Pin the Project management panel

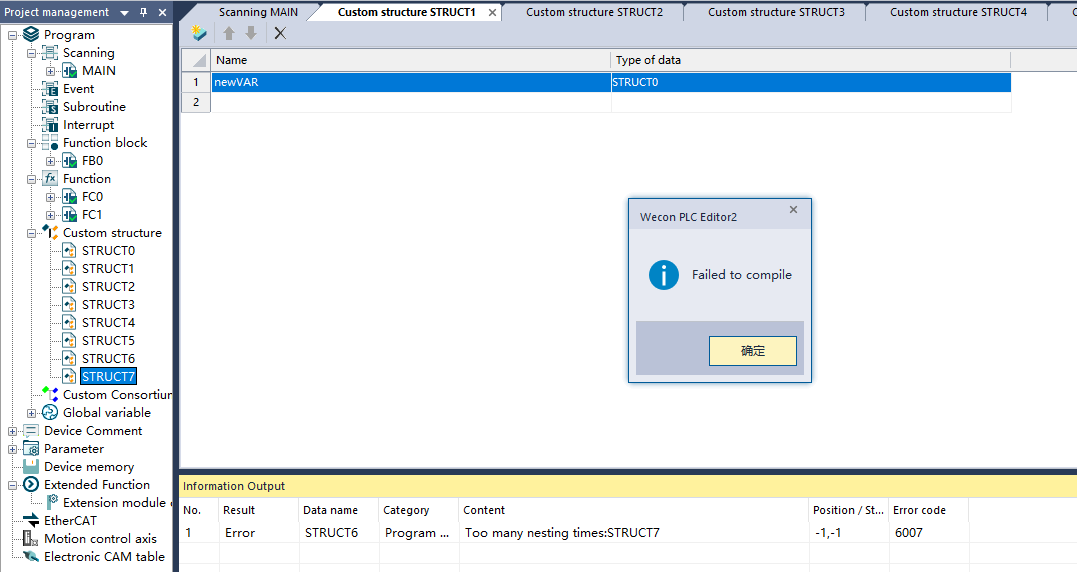143,12
